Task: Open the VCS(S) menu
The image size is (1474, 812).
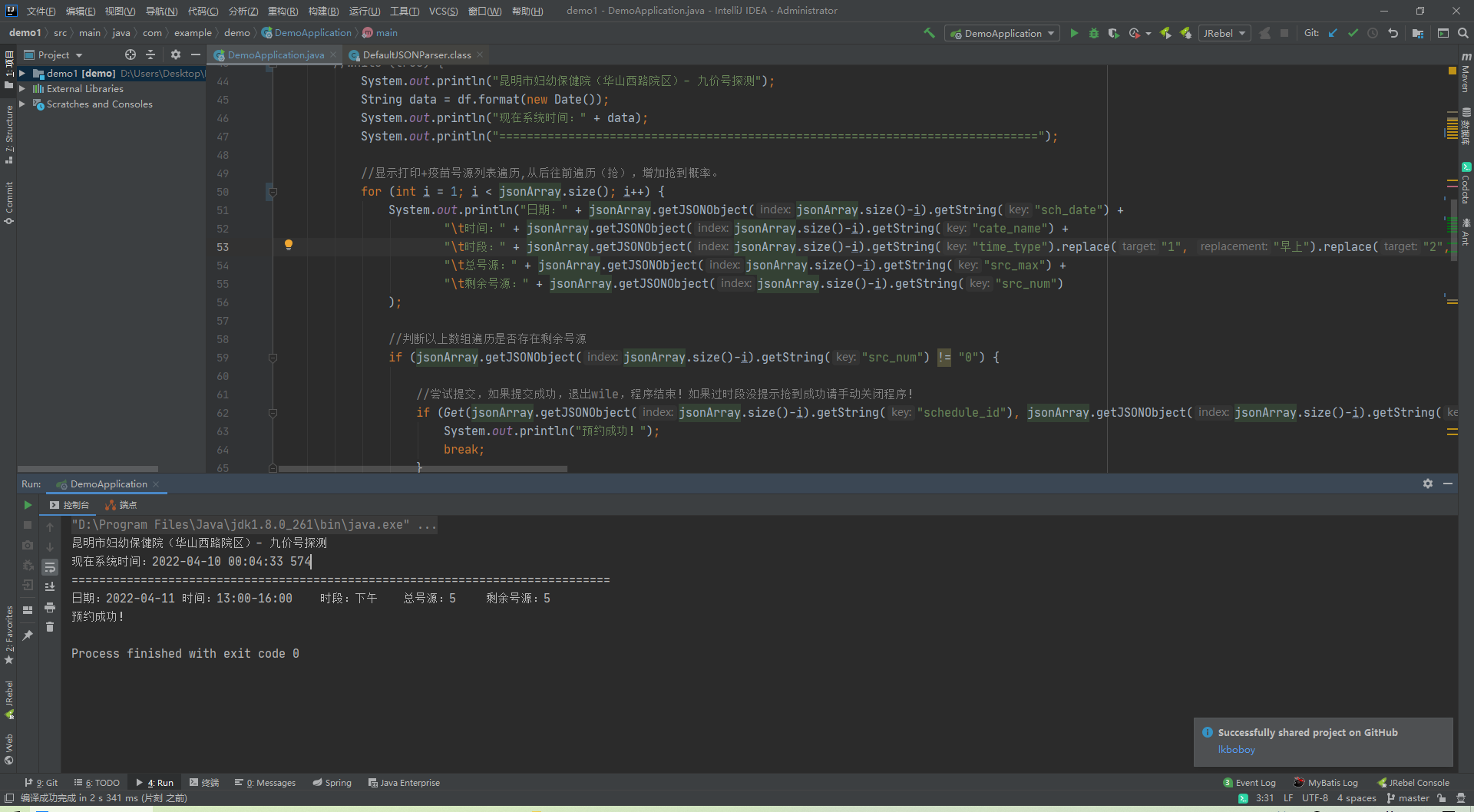Action: point(443,11)
